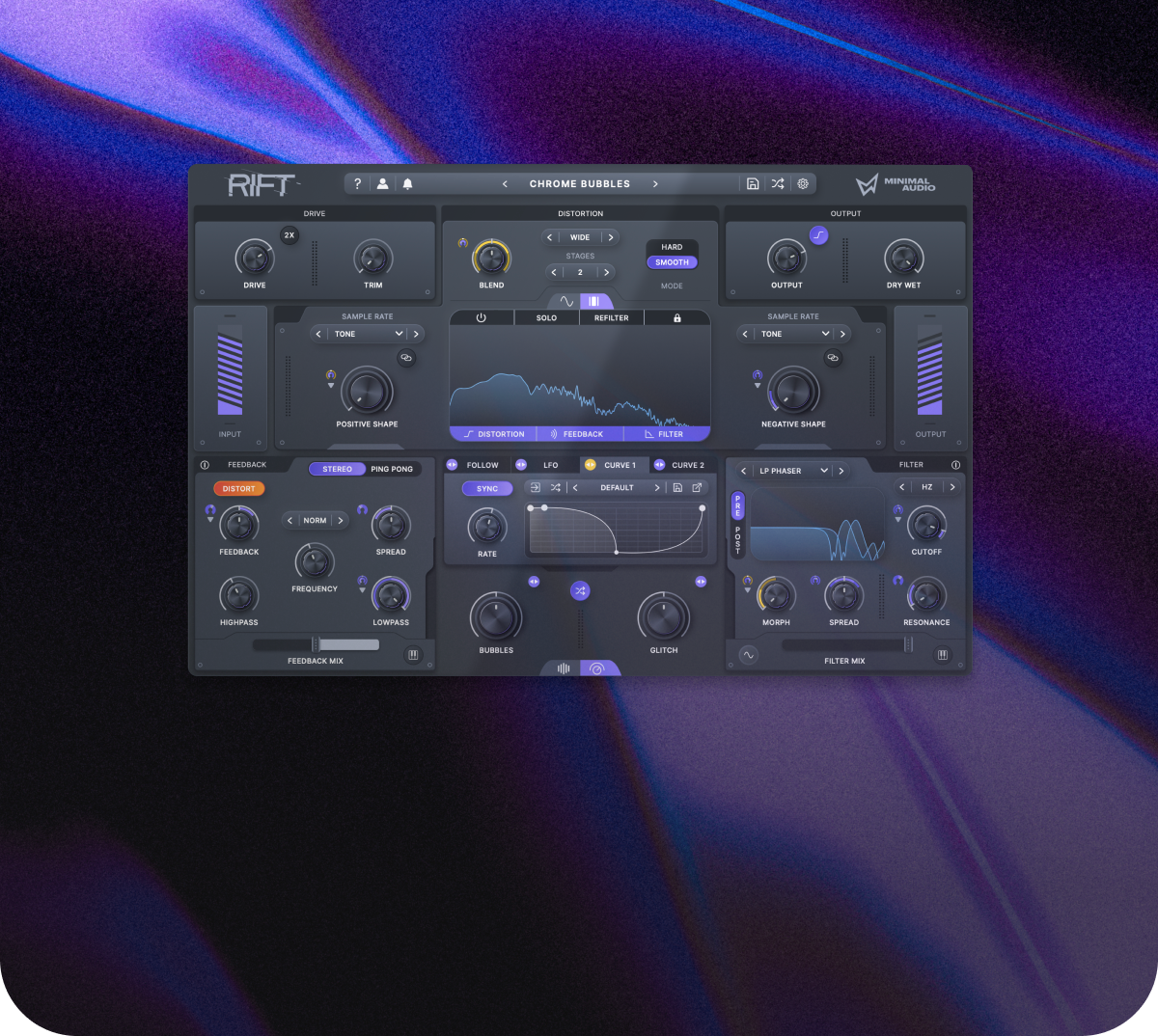Click the Feedback Mix keyboard icon
Viewport: 1158px width, 1036px height.
pyautogui.click(x=413, y=655)
